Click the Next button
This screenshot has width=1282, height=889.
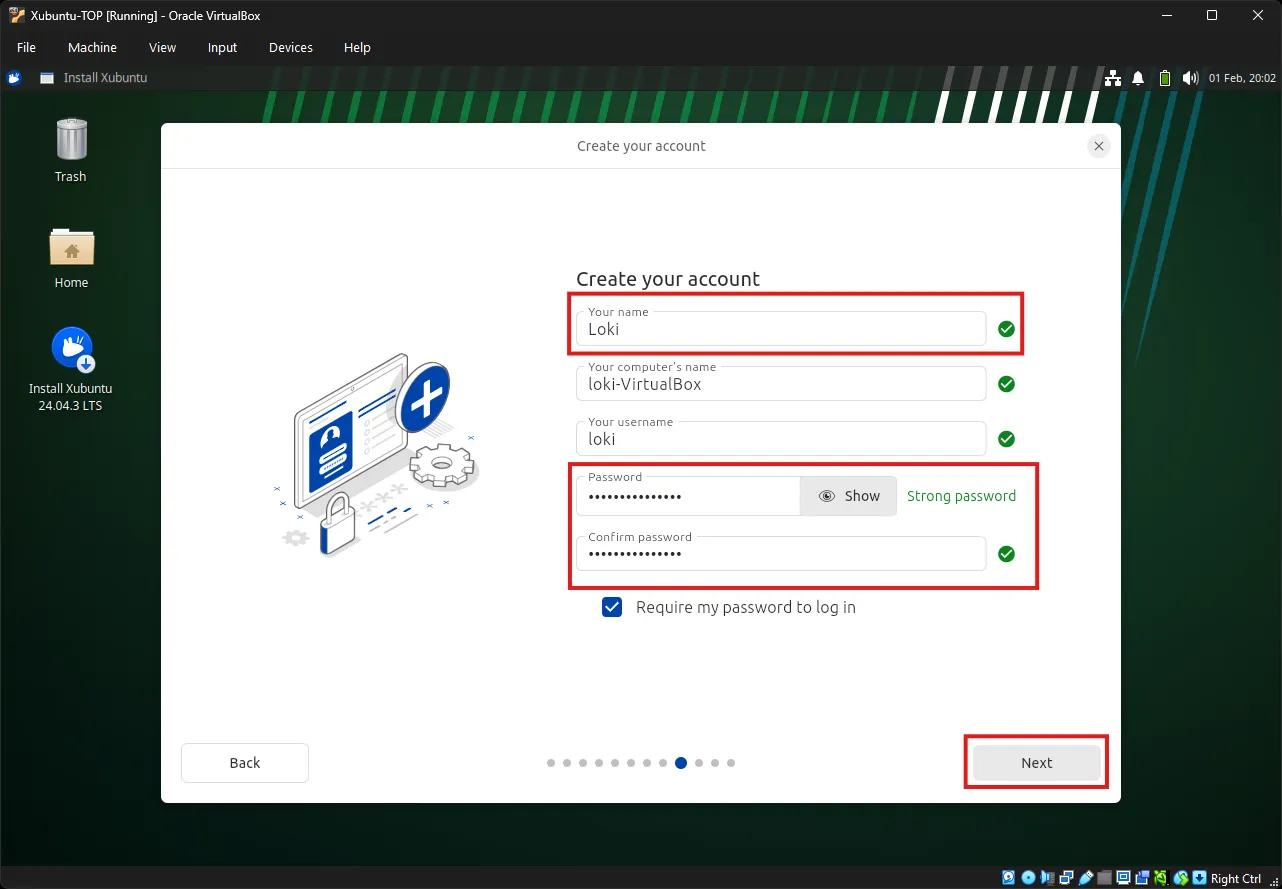(x=1036, y=763)
